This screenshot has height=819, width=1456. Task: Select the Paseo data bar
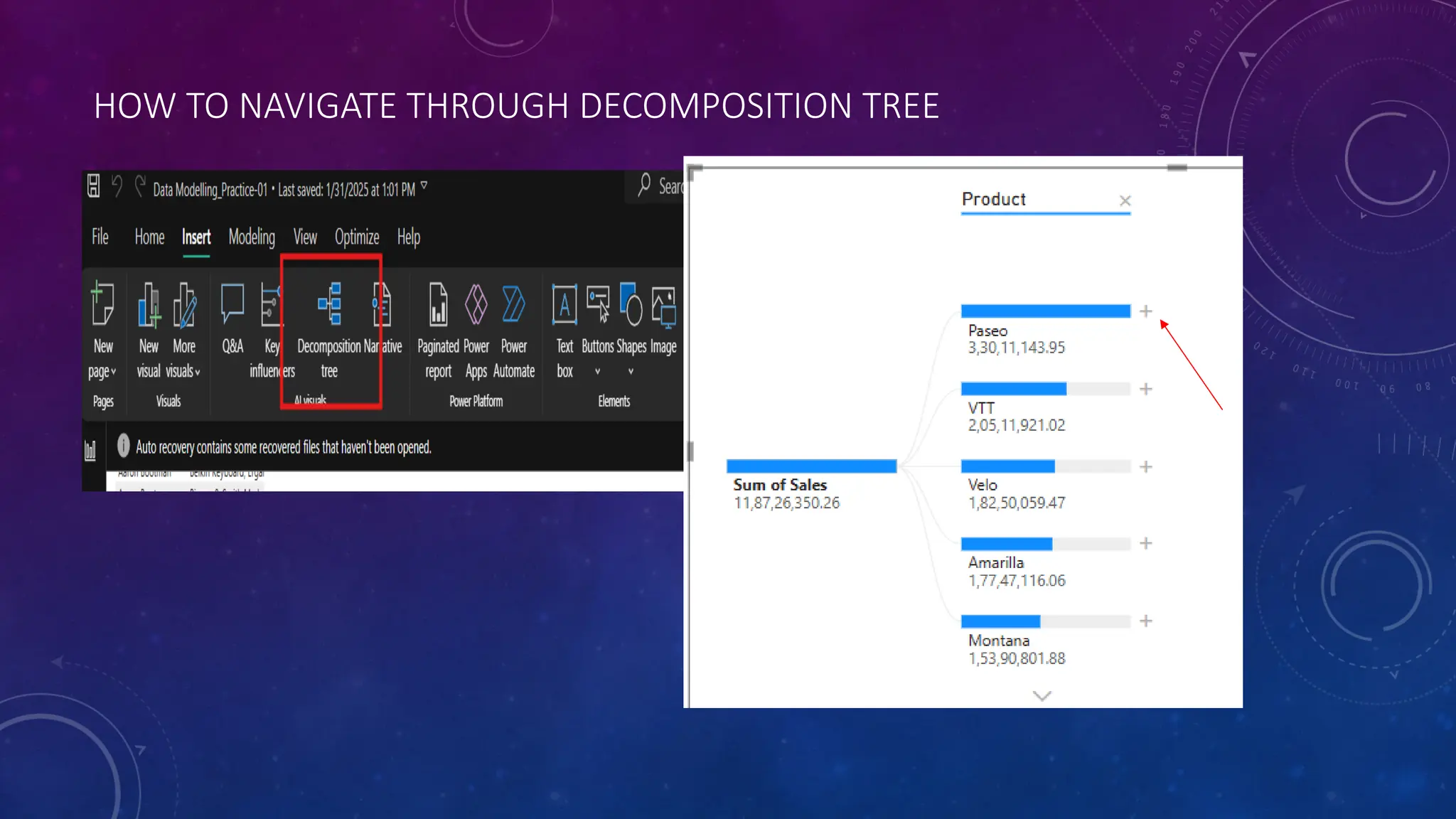click(x=1045, y=311)
